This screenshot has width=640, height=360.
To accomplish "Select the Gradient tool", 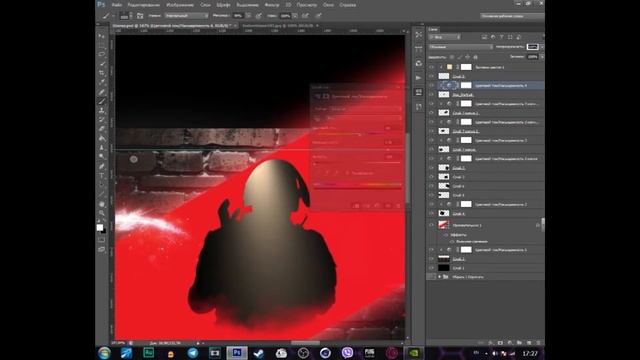I will pyautogui.click(x=102, y=138).
